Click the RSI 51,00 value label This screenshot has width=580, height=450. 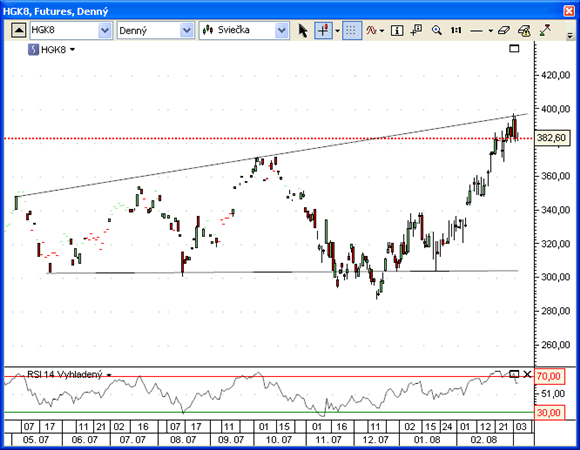(x=554, y=394)
